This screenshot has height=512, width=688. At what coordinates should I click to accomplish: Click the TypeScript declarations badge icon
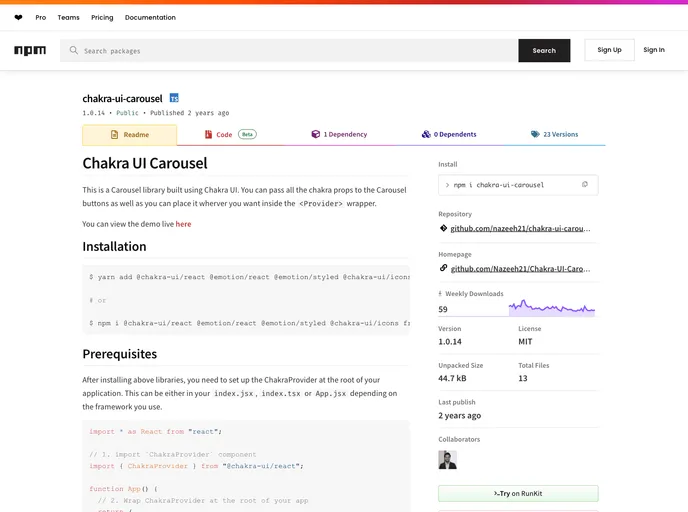[174, 98]
